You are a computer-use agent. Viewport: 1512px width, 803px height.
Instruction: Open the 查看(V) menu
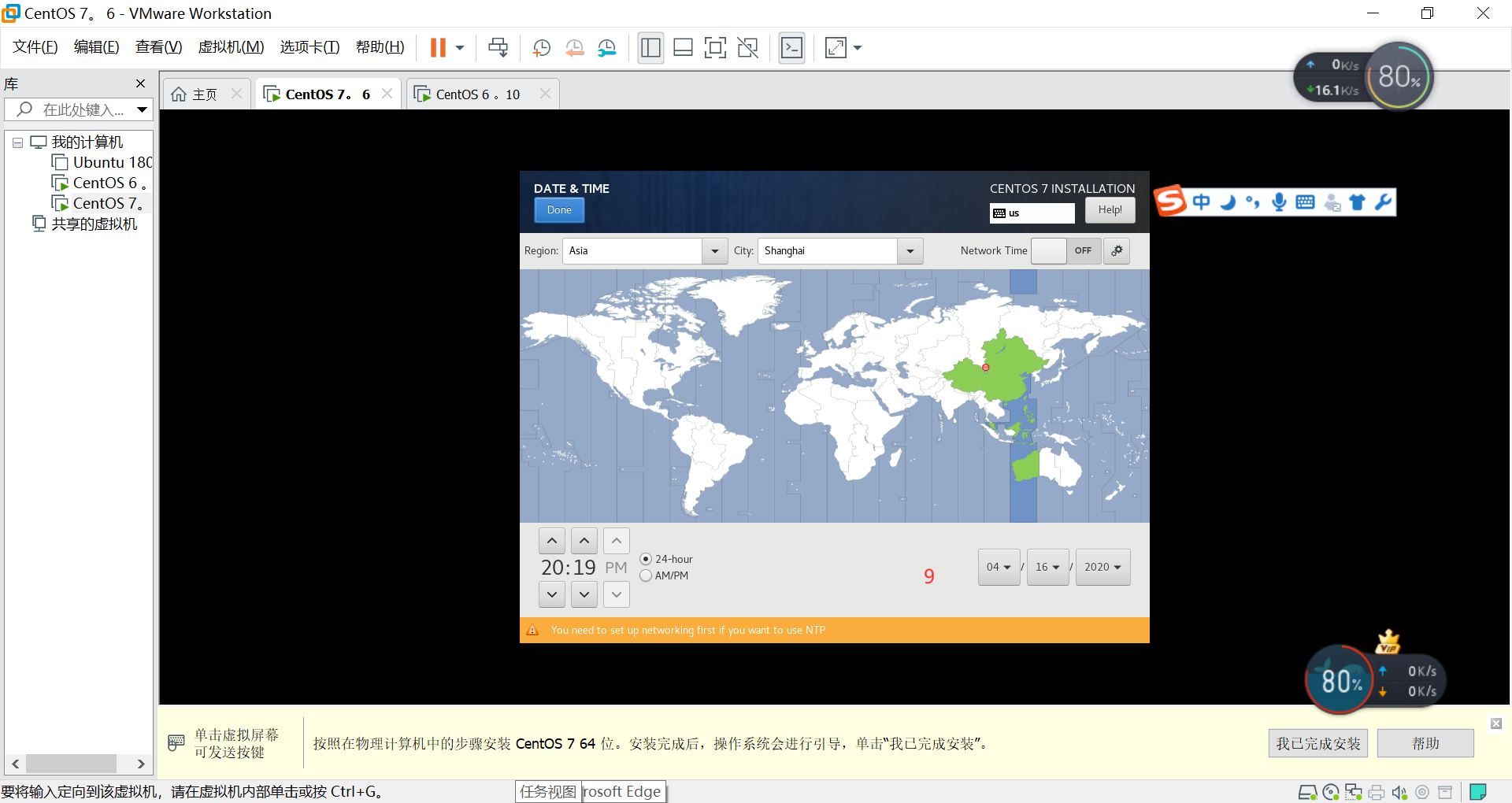[159, 47]
